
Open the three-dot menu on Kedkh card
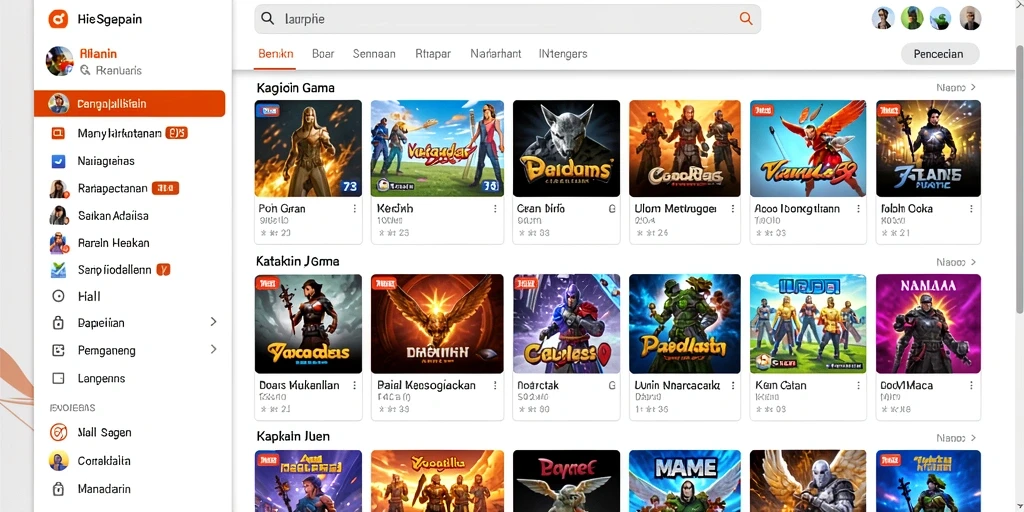pyautogui.click(x=495, y=209)
